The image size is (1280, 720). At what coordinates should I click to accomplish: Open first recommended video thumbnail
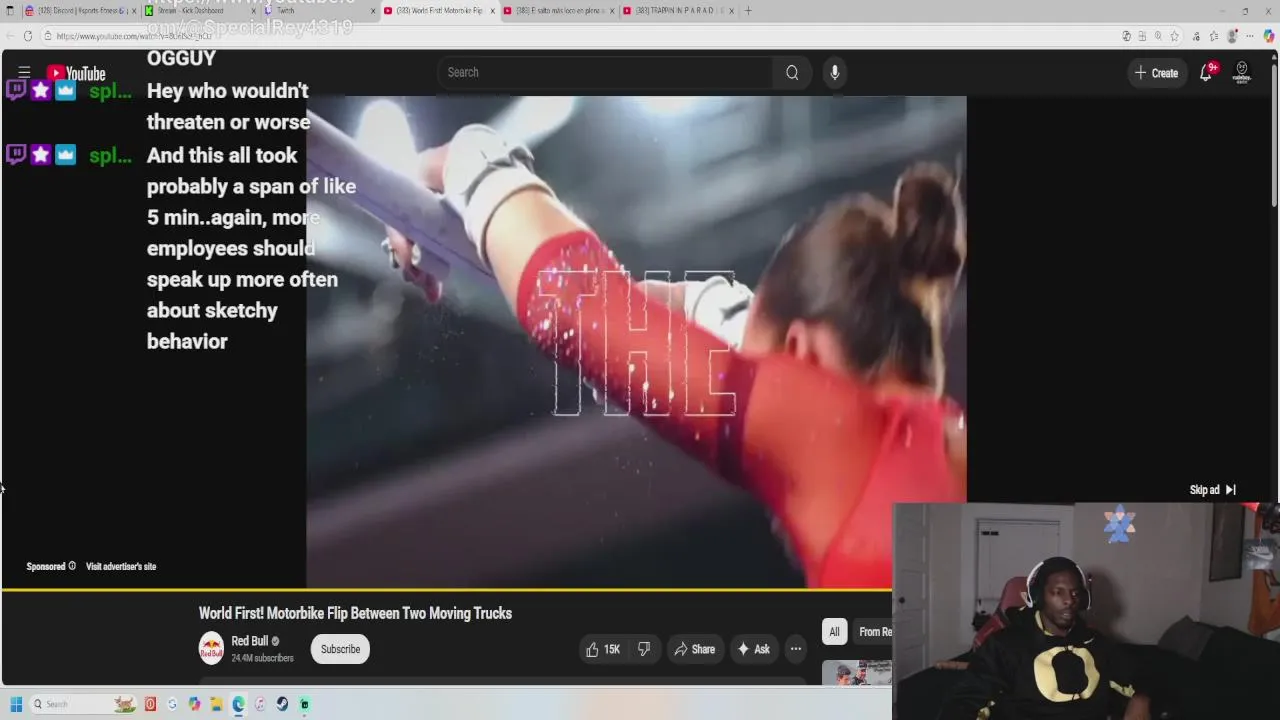(x=857, y=673)
